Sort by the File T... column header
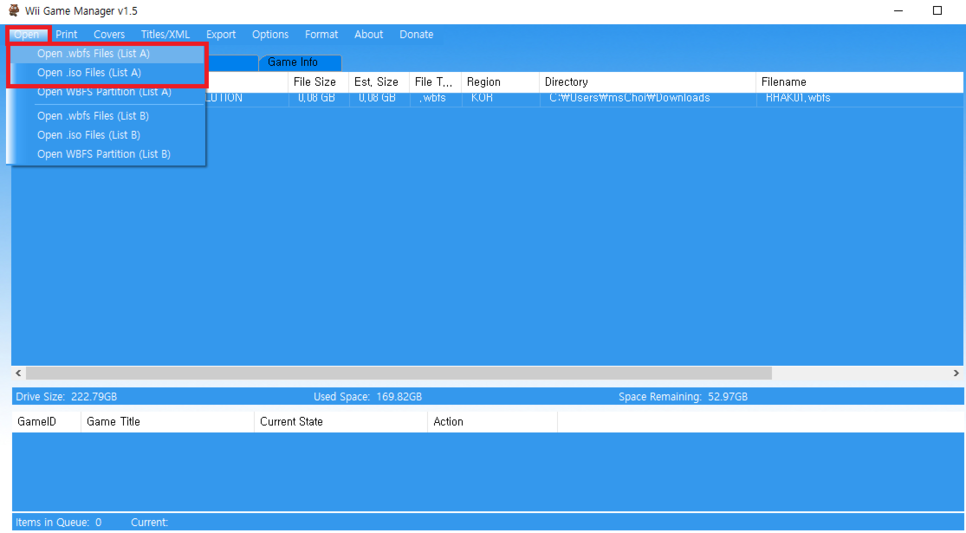The image size is (966, 533). [436, 82]
